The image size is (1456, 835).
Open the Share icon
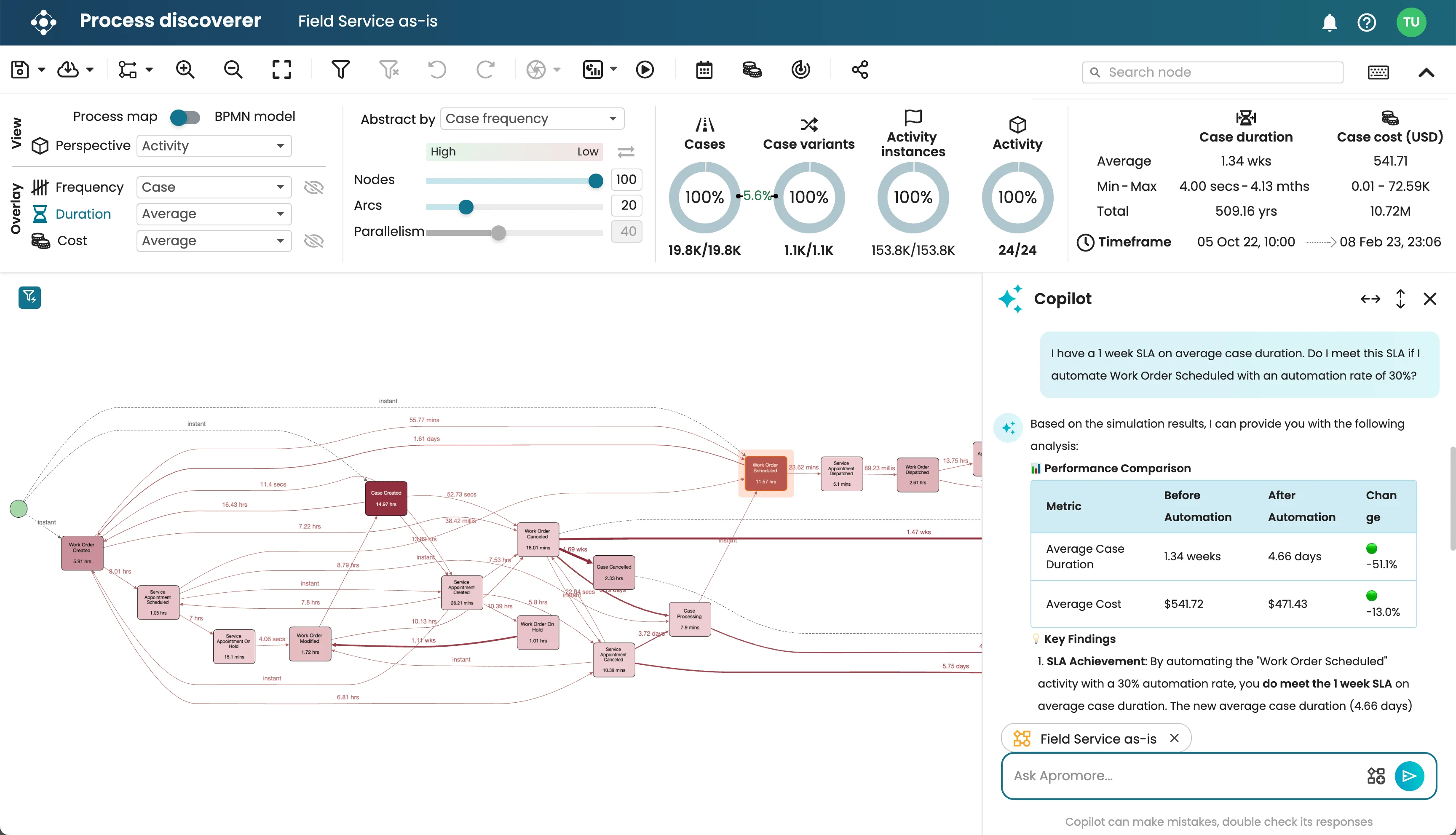(x=859, y=70)
